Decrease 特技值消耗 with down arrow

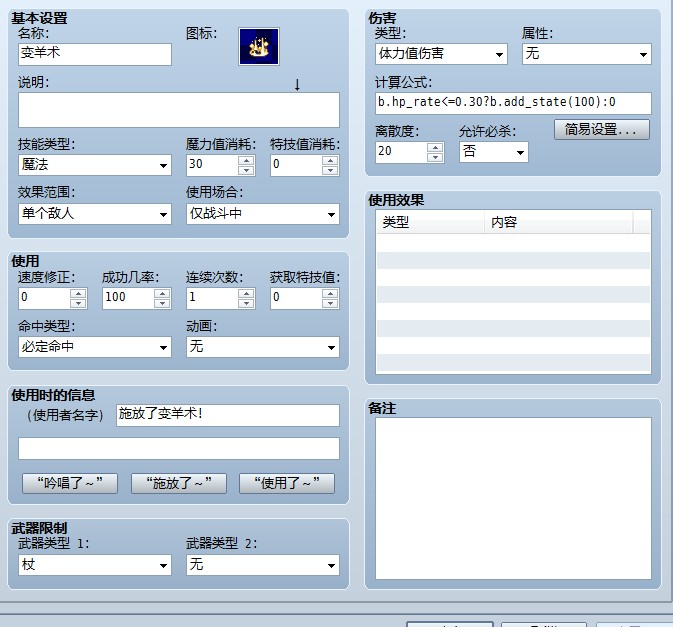tap(330, 170)
